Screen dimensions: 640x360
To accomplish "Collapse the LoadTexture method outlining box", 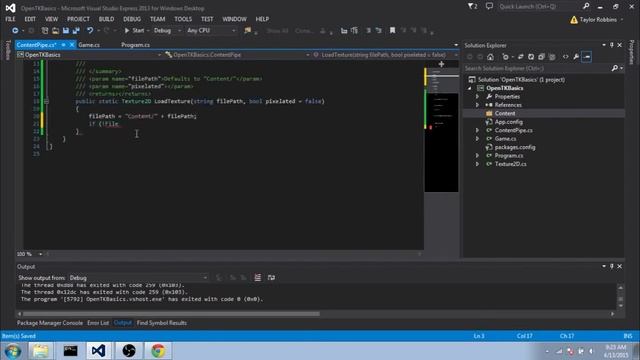I will 47,101.
